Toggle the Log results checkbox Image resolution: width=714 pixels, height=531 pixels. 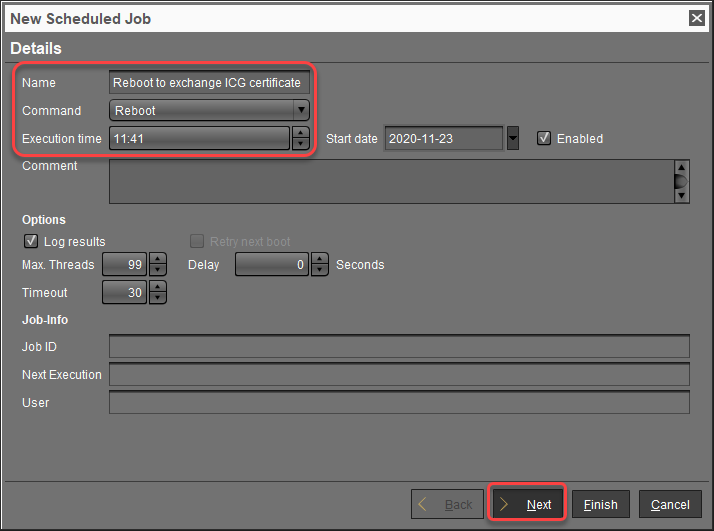(x=29, y=242)
